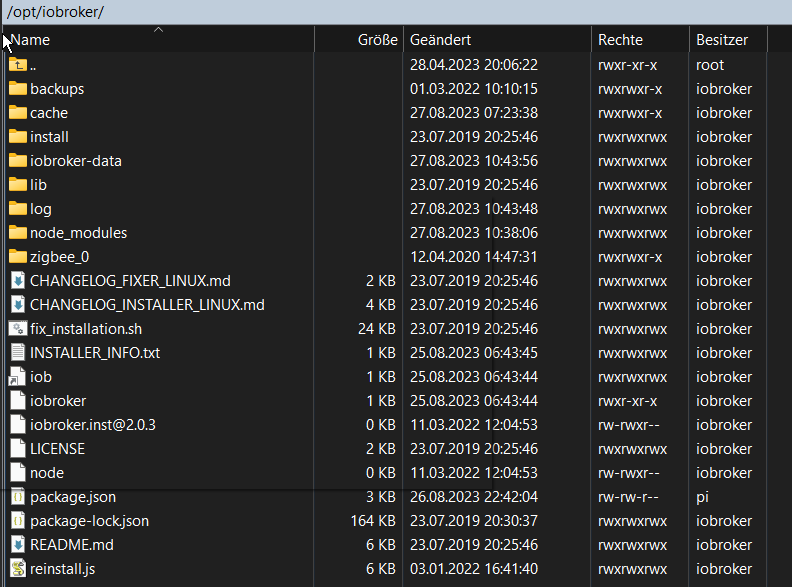Select the README.md file name
792x587 pixels.
[72, 545]
